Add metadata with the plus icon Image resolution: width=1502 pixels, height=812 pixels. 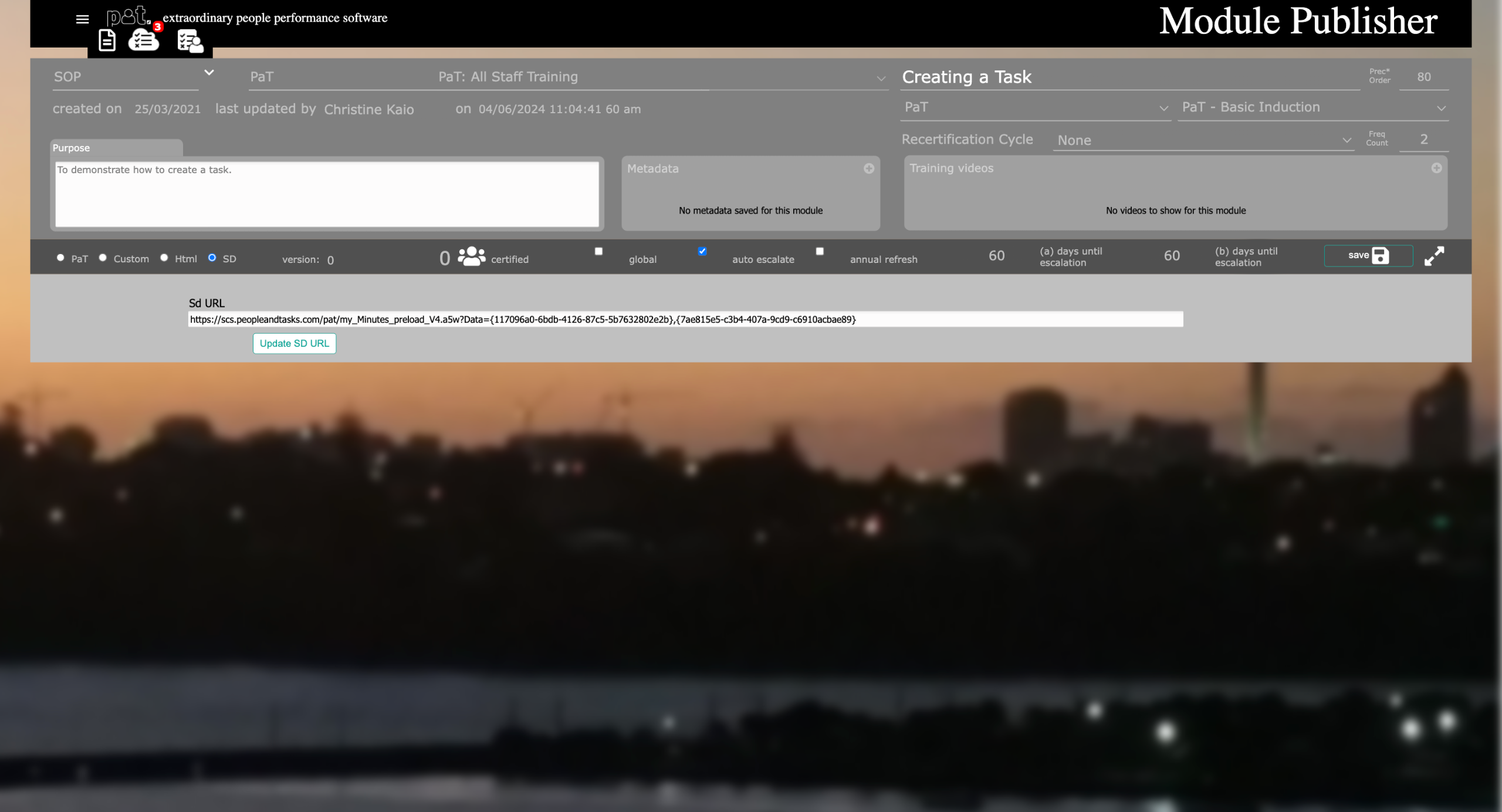coord(869,168)
